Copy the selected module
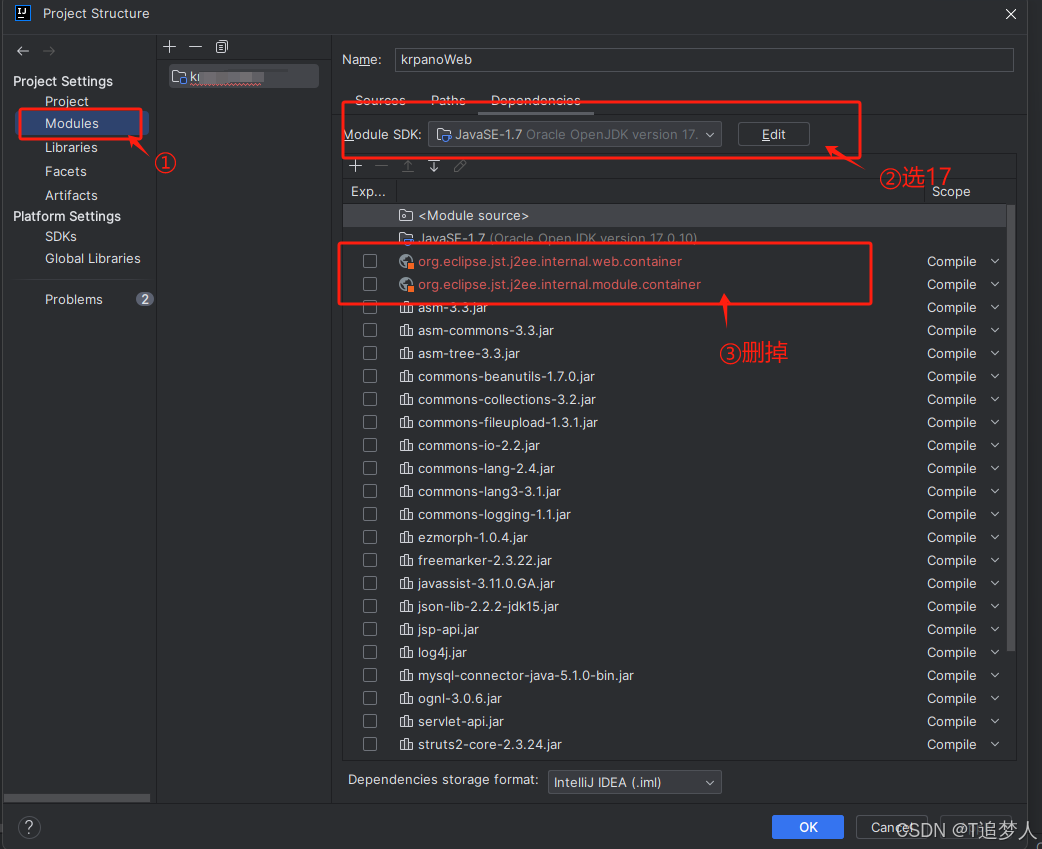Image resolution: width=1042 pixels, height=849 pixels. (222, 47)
